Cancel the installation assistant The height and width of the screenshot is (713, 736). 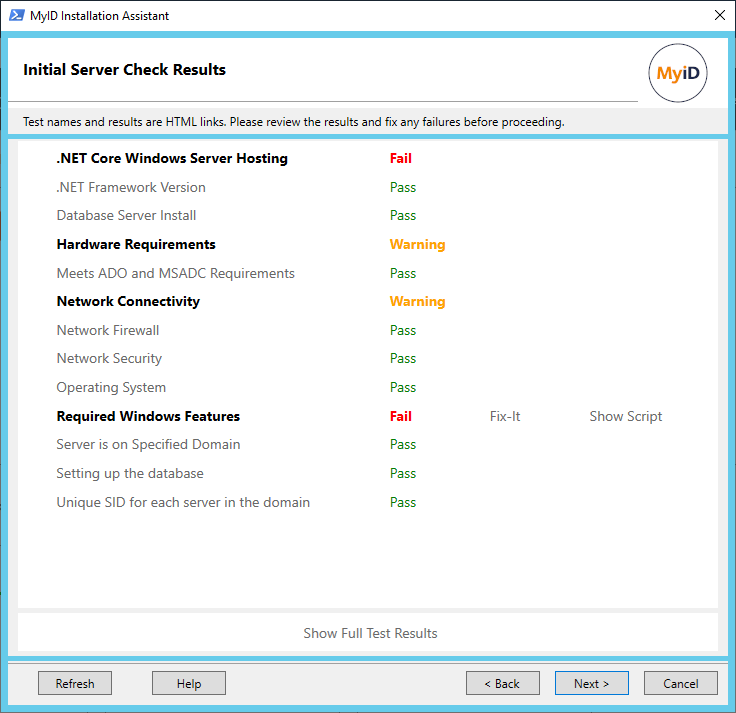point(680,683)
